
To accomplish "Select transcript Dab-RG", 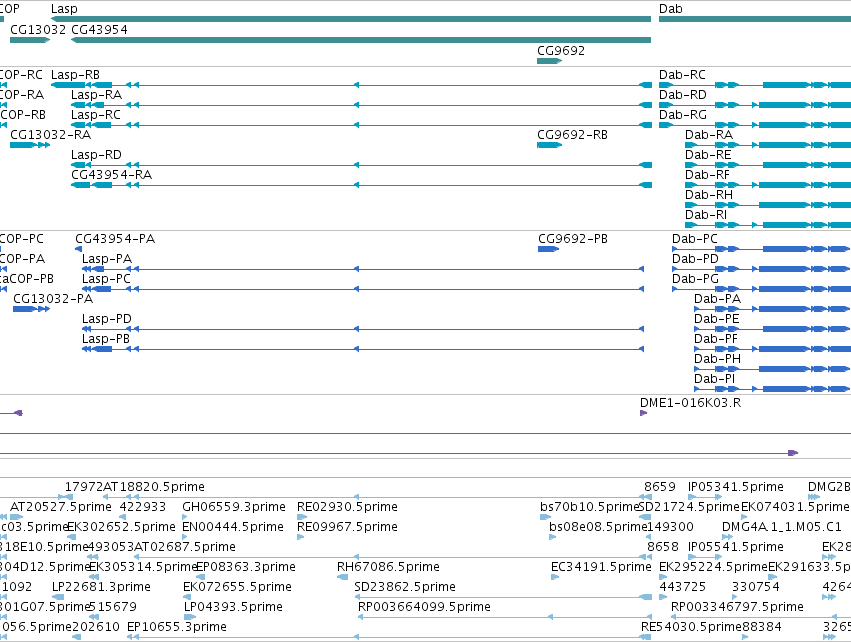I will pos(683,115).
